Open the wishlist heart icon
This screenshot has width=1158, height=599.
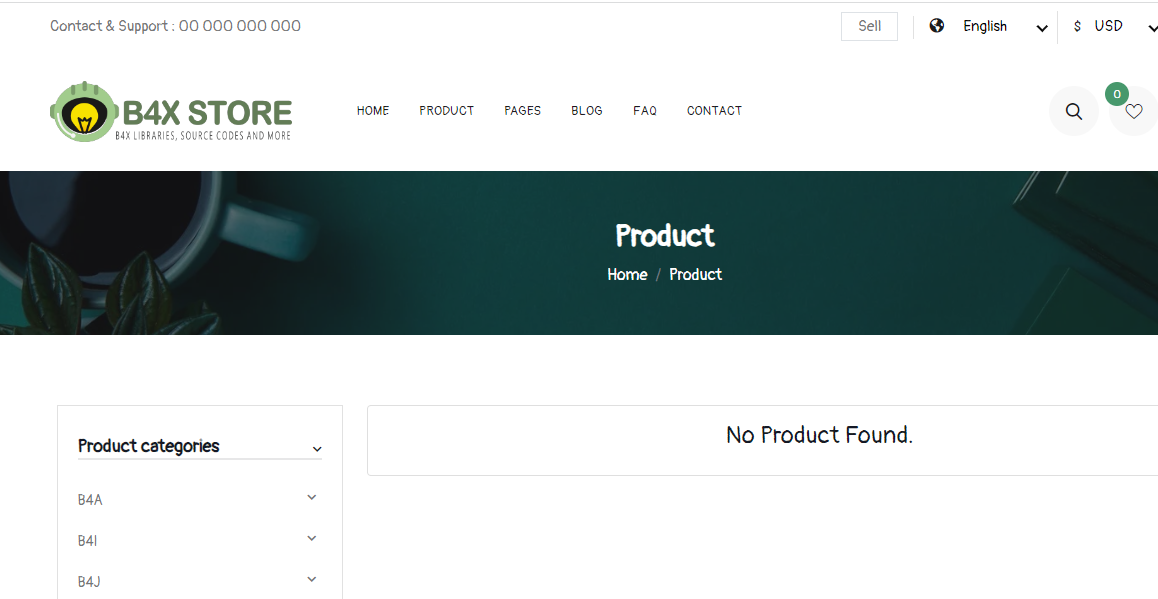pos(1133,112)
